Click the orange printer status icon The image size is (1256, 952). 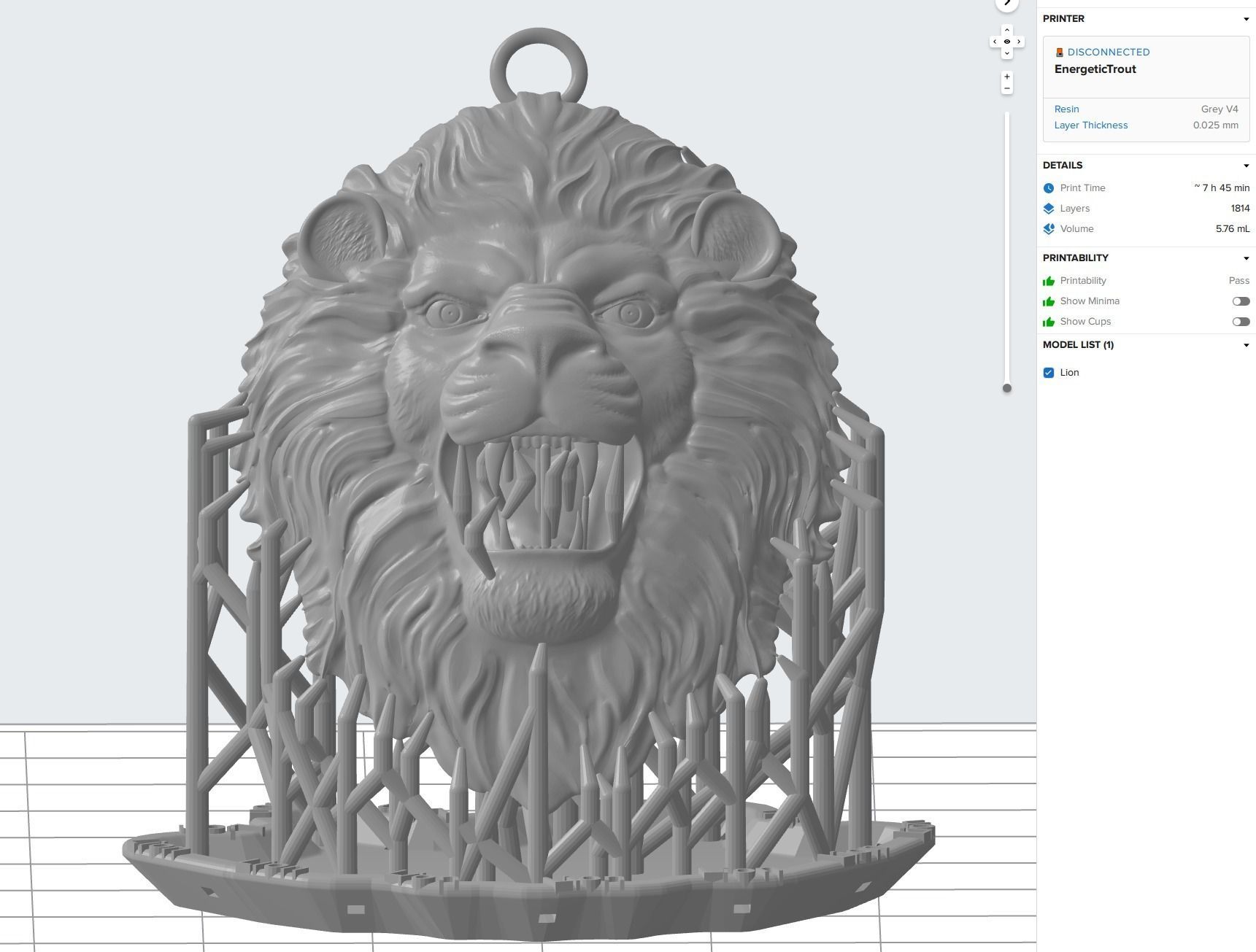point(1059,52)
